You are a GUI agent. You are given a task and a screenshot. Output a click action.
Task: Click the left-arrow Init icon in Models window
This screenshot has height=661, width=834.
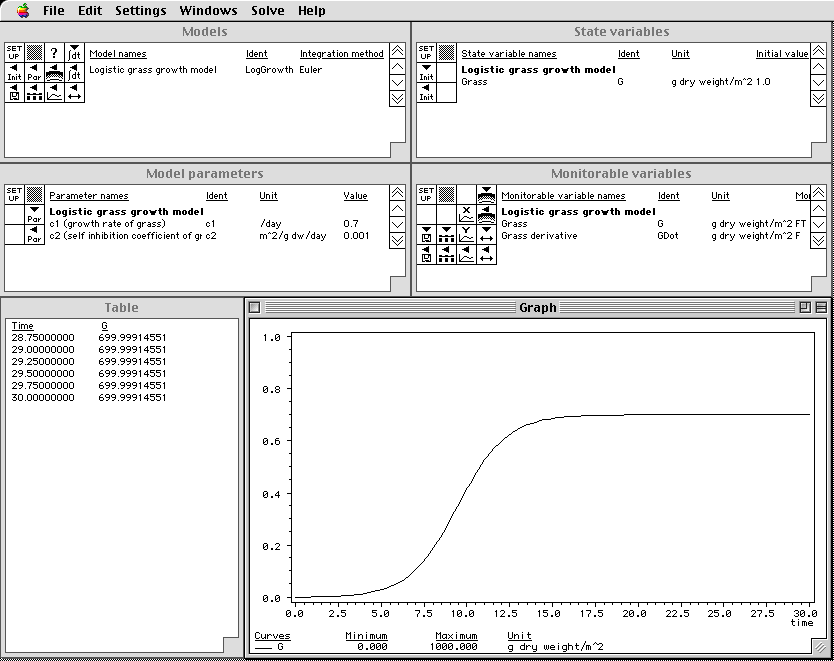tap(14, 72)
